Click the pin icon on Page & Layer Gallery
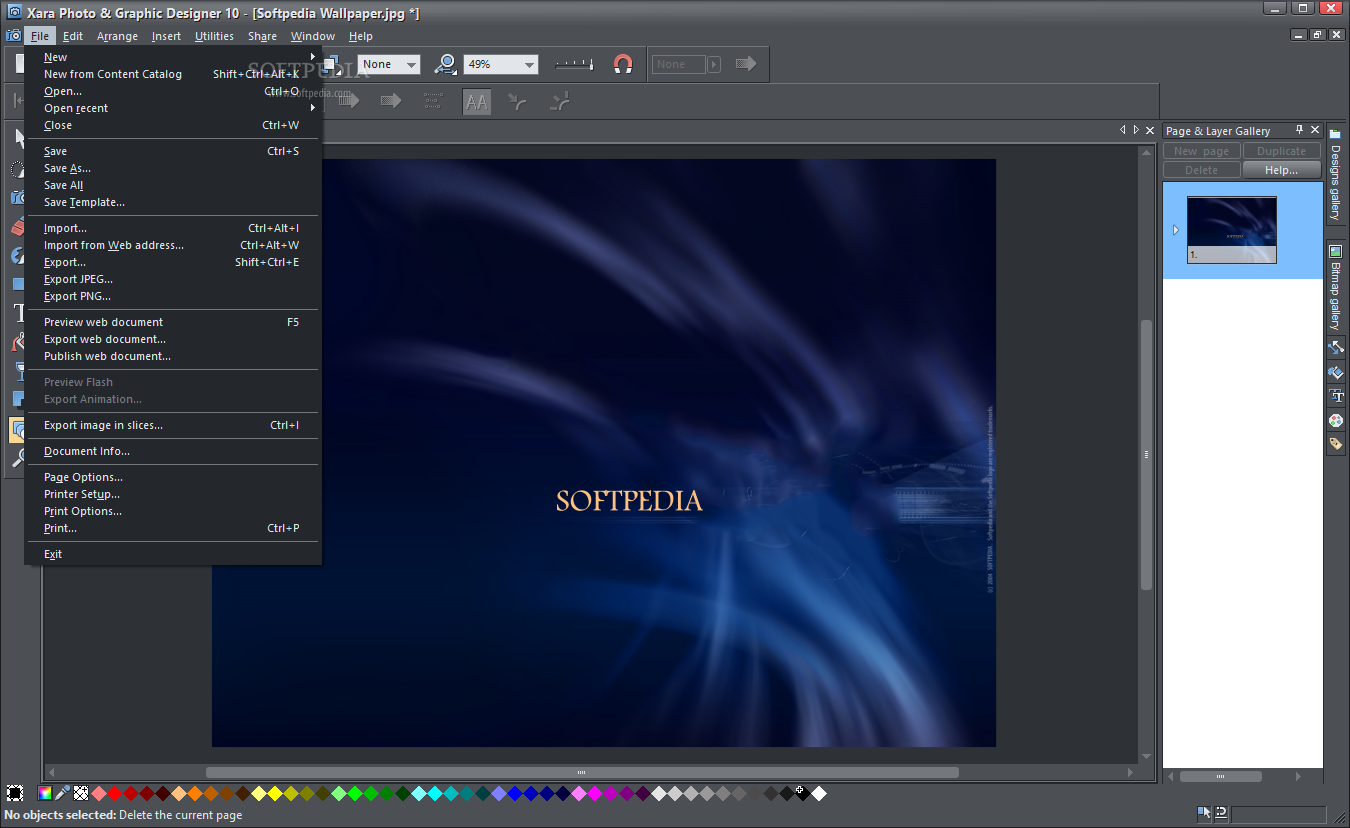 1299,130
